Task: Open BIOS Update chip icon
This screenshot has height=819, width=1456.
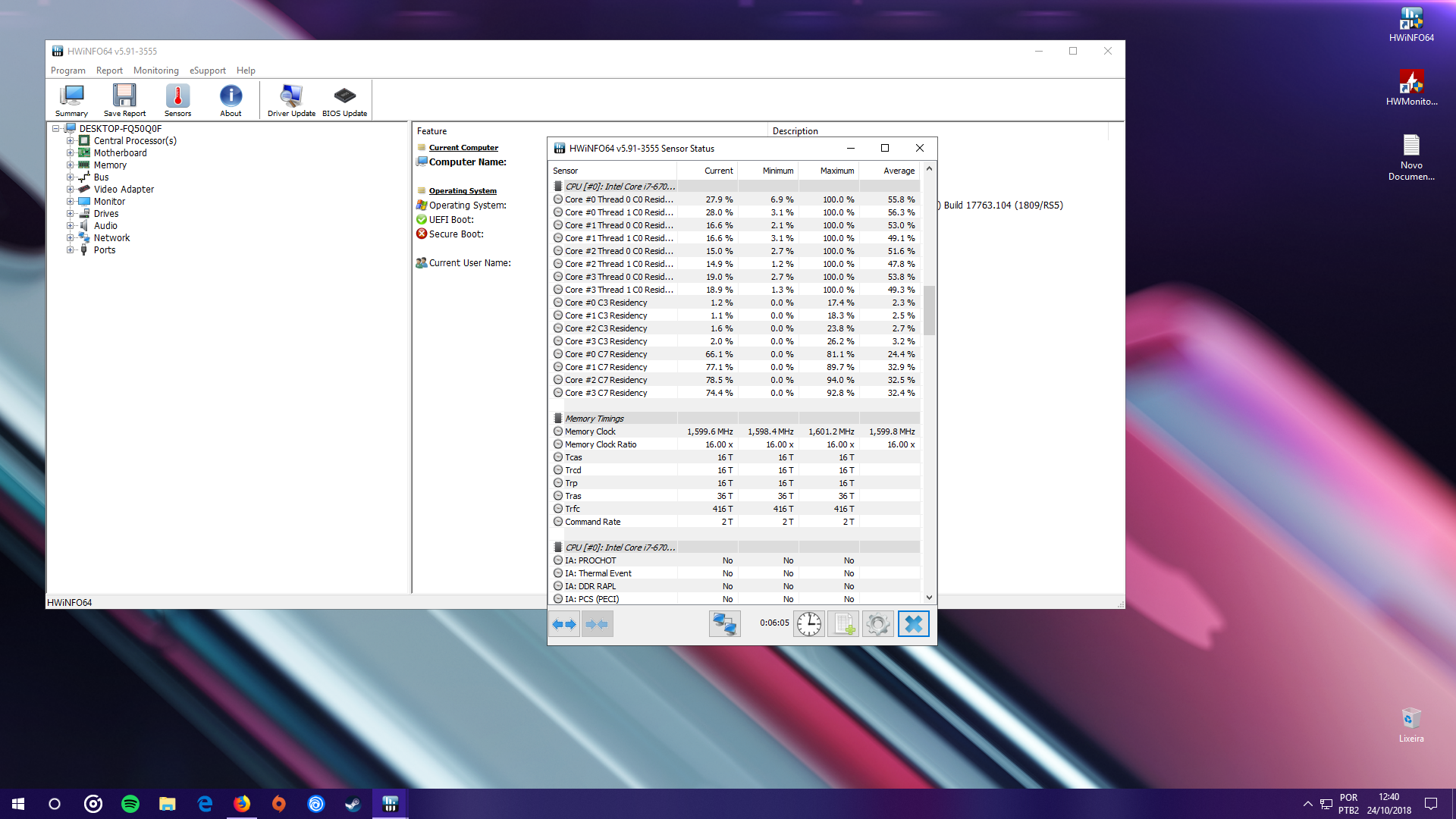Action: click(344, 100)
